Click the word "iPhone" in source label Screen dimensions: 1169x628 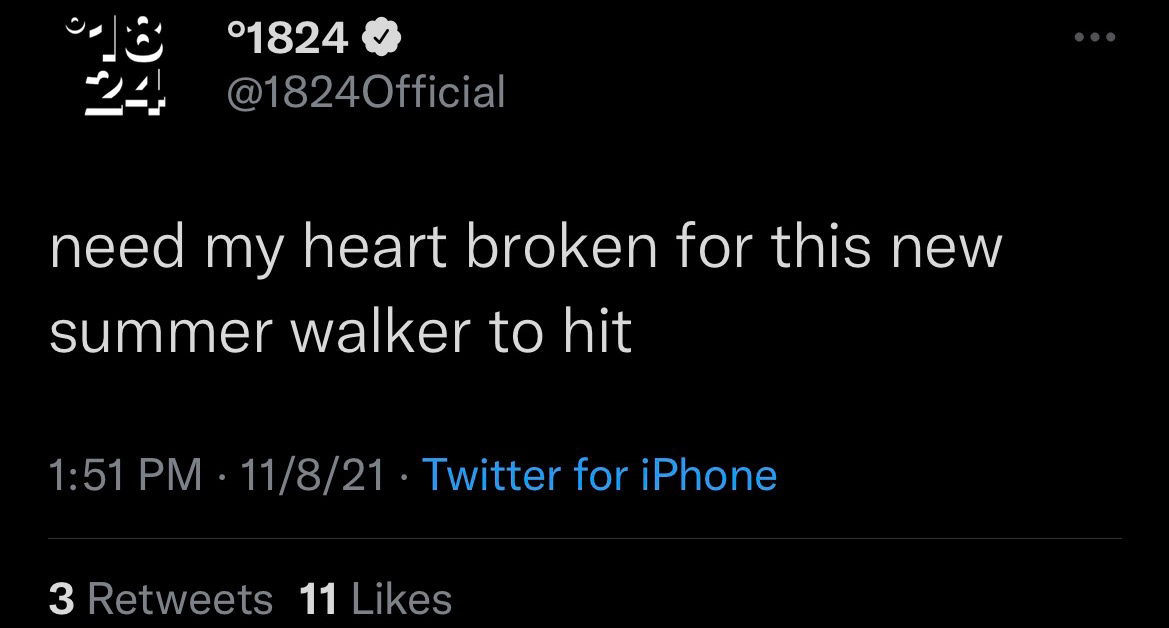(x=710, y=474)
